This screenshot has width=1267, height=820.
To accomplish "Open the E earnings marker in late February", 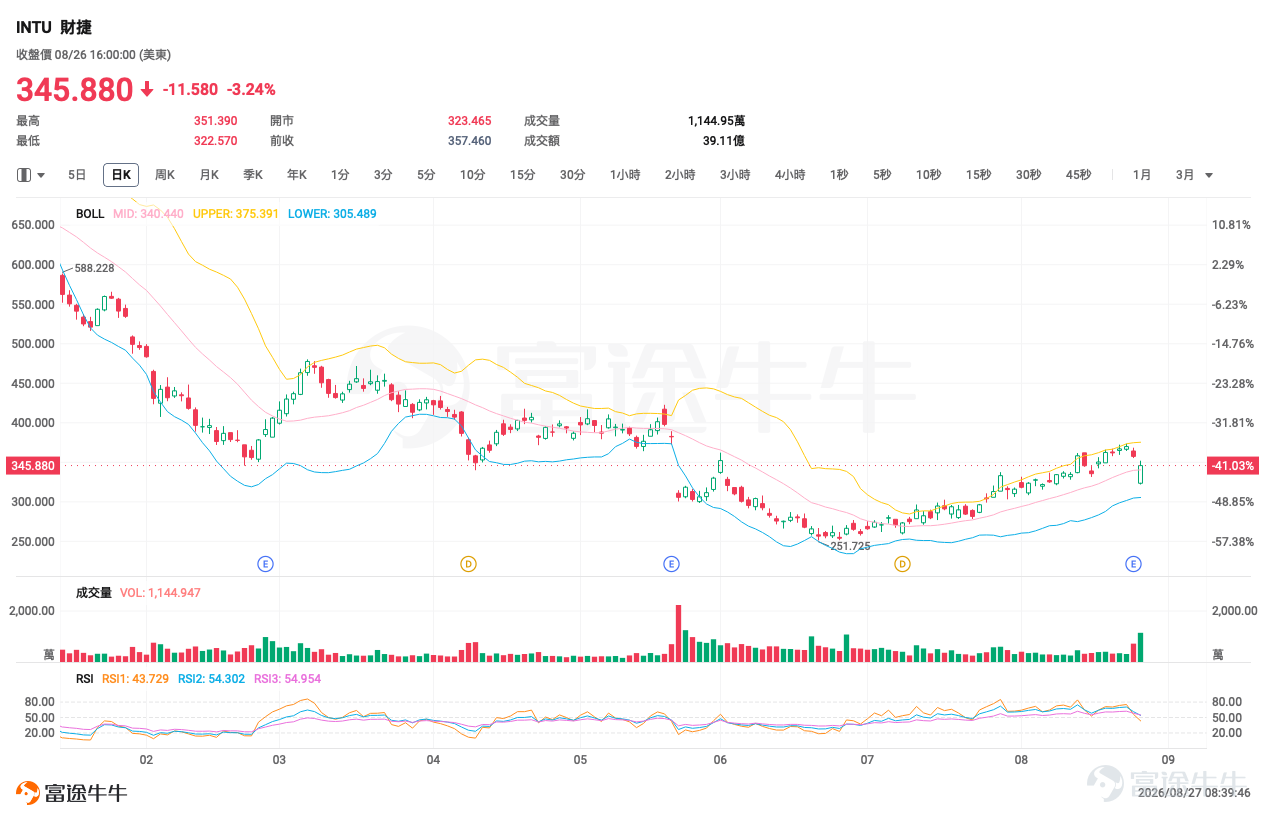I will pyautogui.click(x=265, y=564).
